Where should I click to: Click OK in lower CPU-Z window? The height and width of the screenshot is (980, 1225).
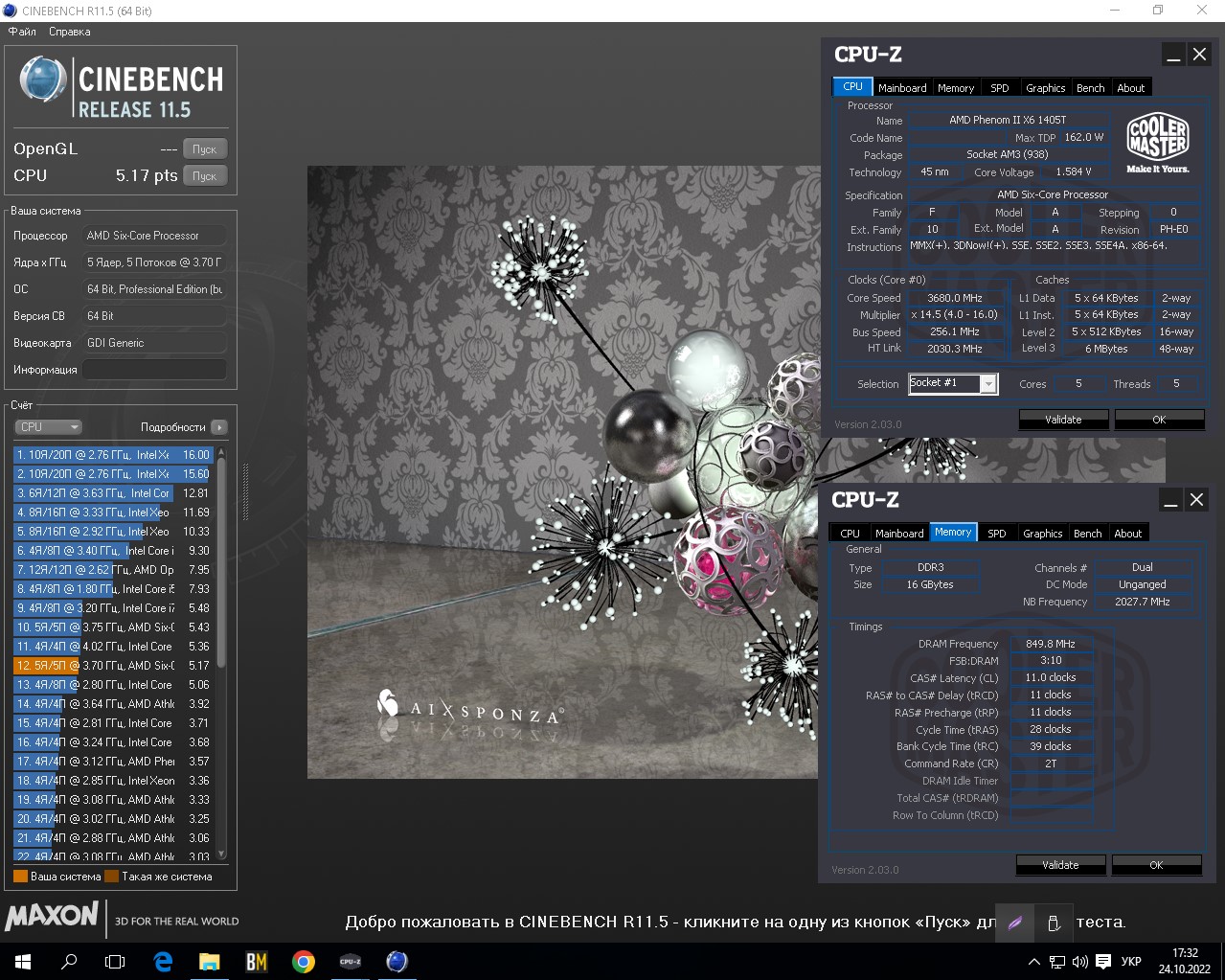point(1156,865)
